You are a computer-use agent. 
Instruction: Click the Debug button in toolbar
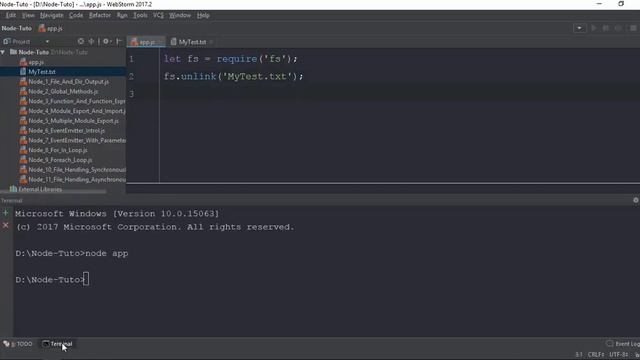tap(606, 28)
